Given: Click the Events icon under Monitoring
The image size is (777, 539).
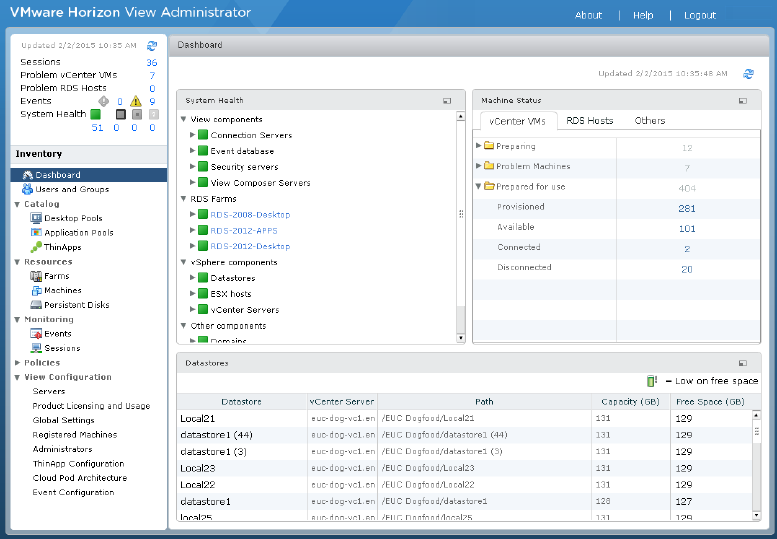Looking at the screenshot, I should pos(36,334).
